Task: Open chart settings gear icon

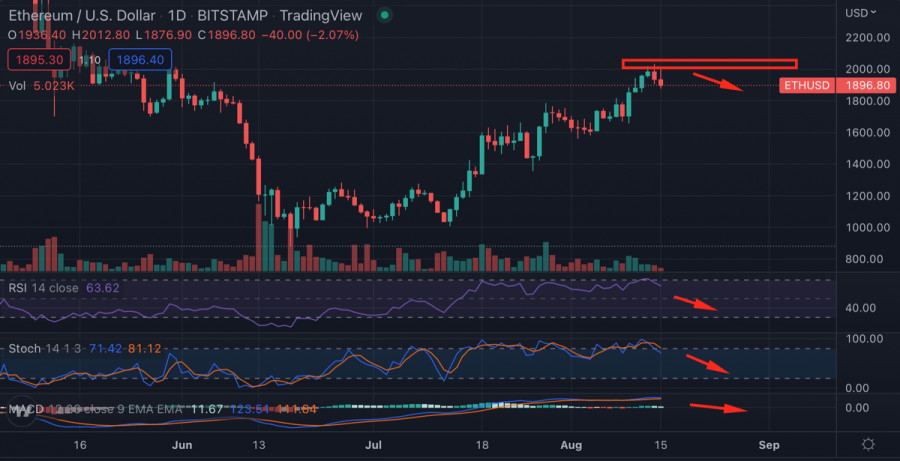Action: pos(868,444)
